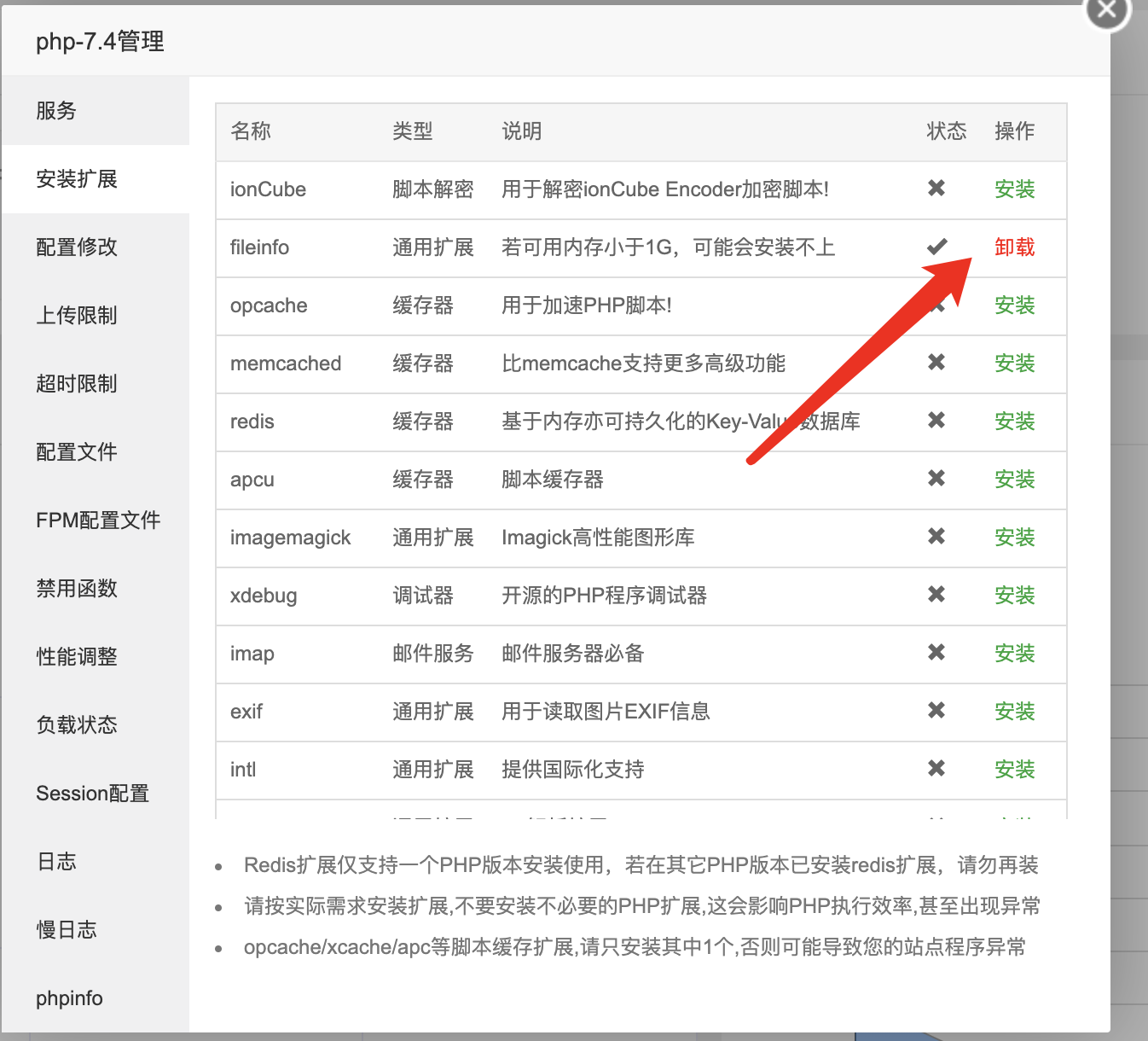This screenshot has height=1041, width=1148.
Task: Click description 用于加速PHP脚本!
Action: click(587, 305)
